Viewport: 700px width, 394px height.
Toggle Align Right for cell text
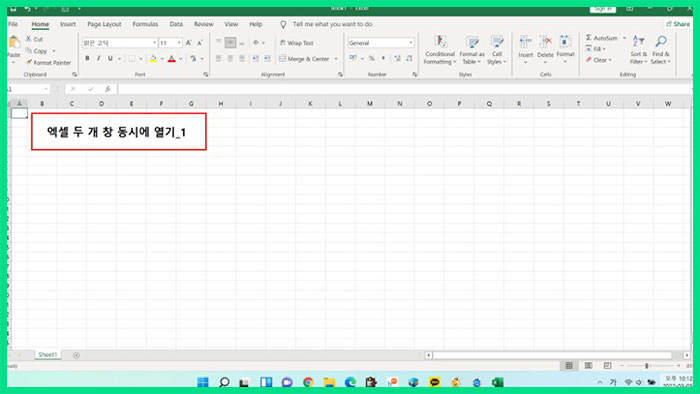click(x=242, y=58)
